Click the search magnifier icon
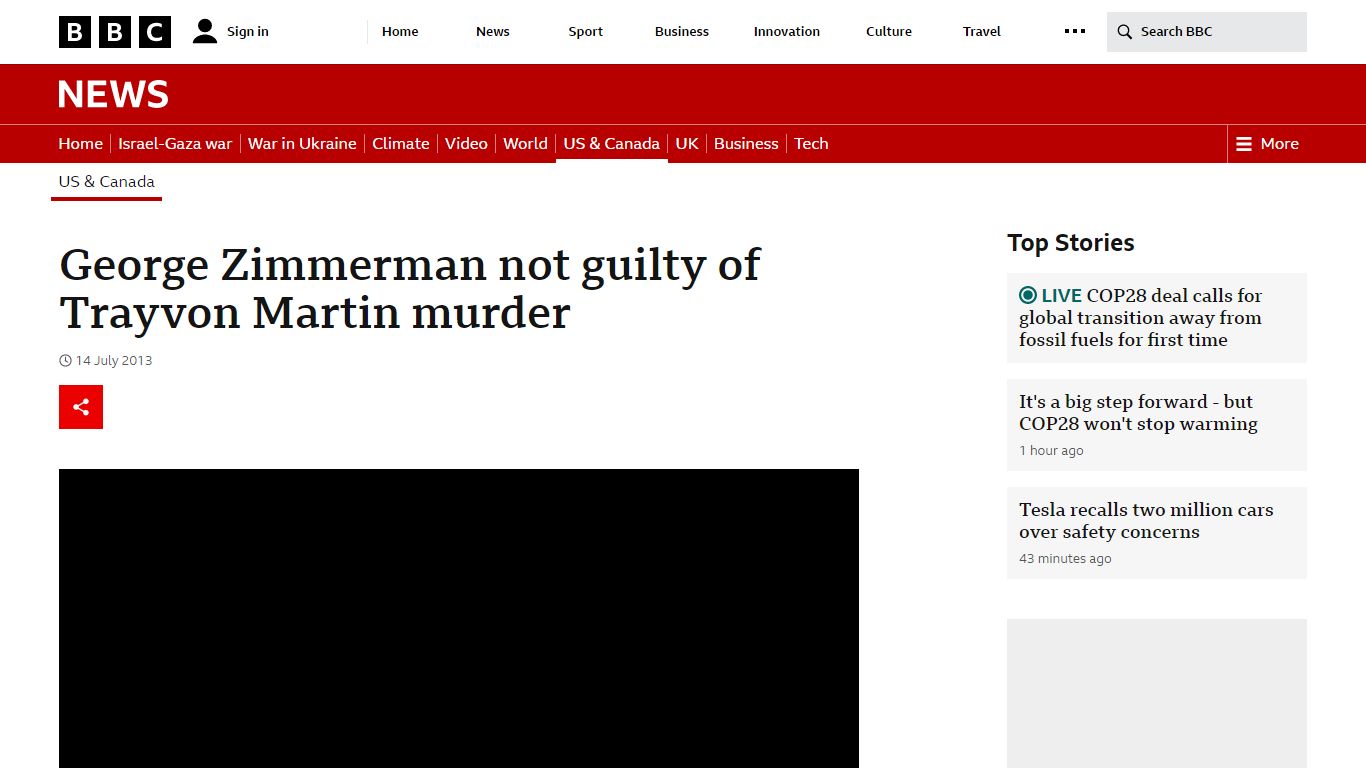This screenshot has width=1366, height=768. click(1125, 32)
